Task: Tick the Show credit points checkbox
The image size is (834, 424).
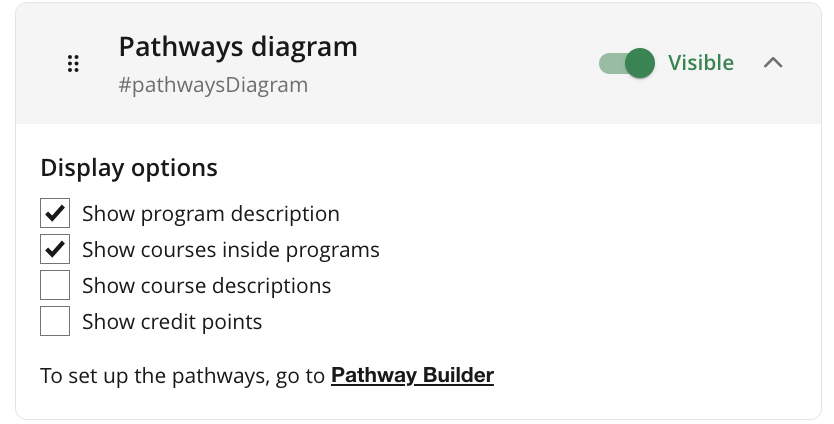Action: click(x=55, y=322)
